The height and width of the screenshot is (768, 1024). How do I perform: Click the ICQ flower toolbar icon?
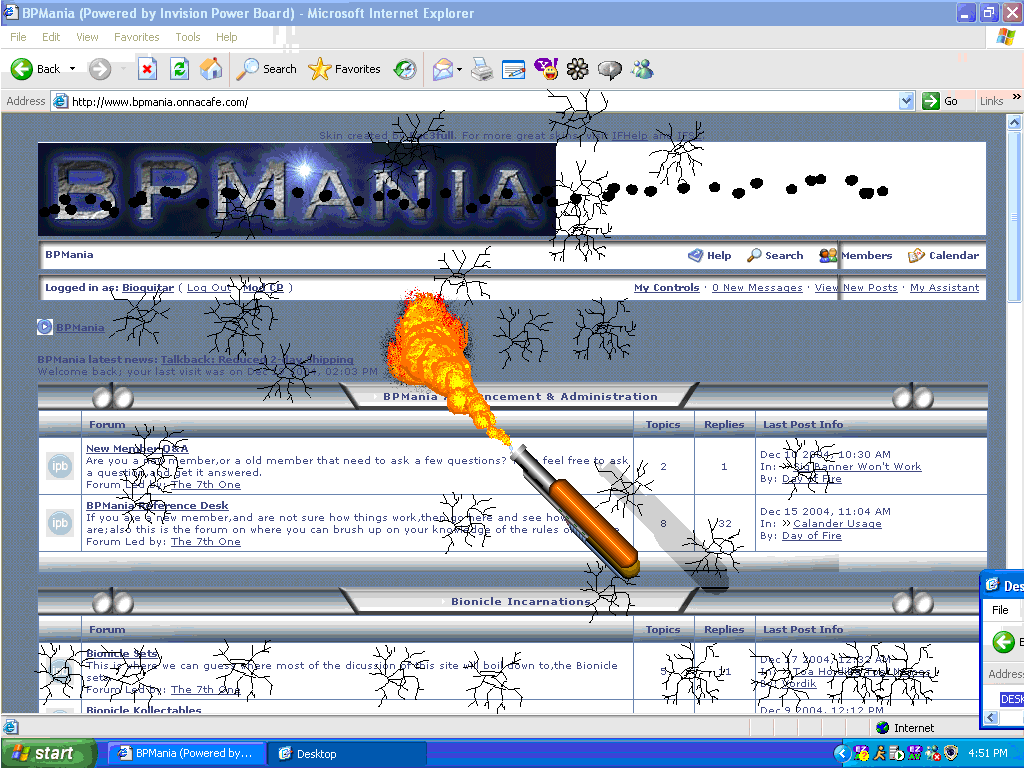click(577, 69)
